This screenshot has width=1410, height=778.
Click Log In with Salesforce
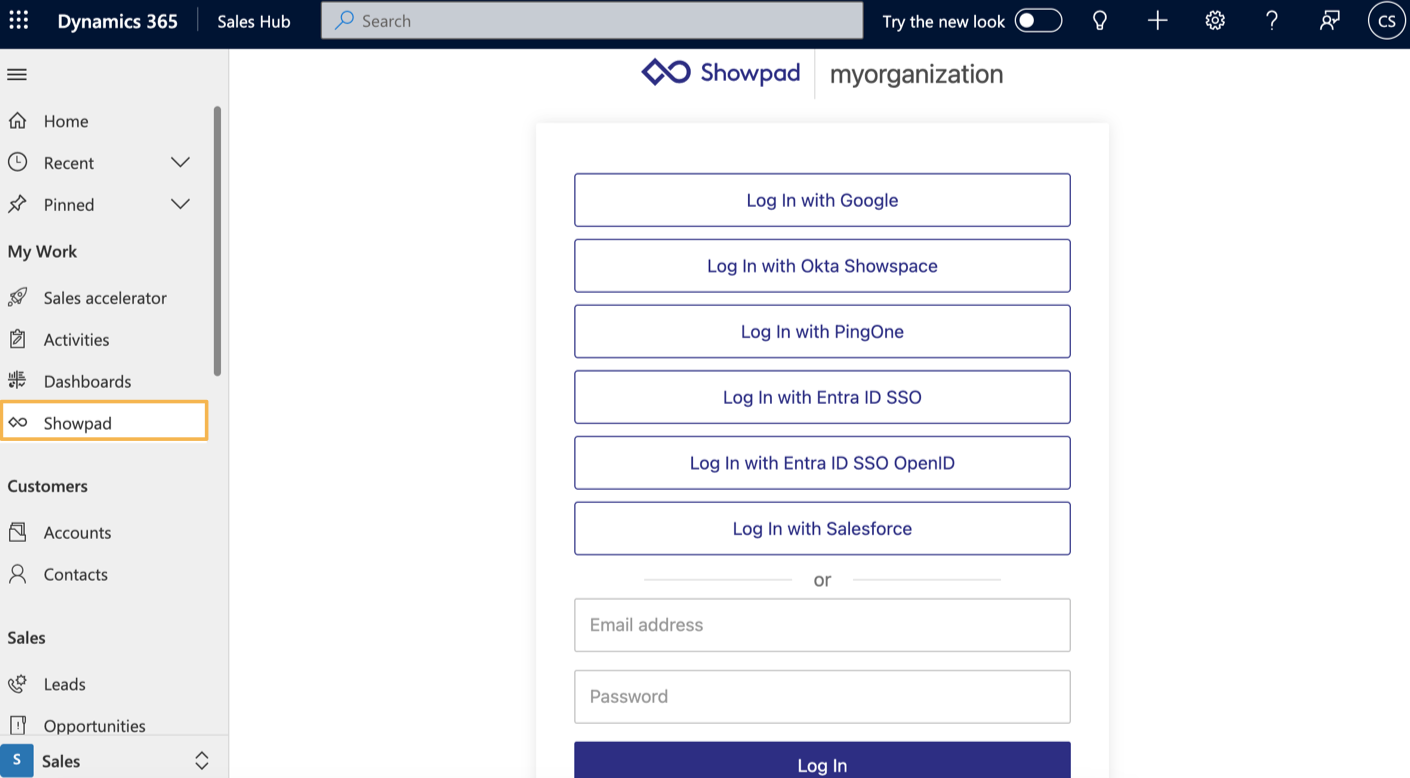(x=822, y=528)
